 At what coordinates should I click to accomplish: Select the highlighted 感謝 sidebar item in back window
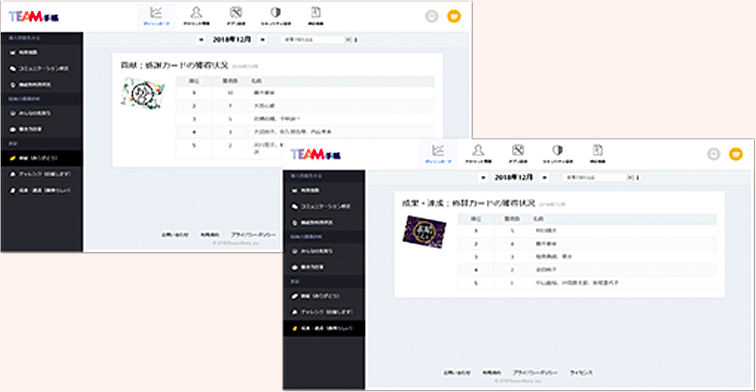pos(41,158)
